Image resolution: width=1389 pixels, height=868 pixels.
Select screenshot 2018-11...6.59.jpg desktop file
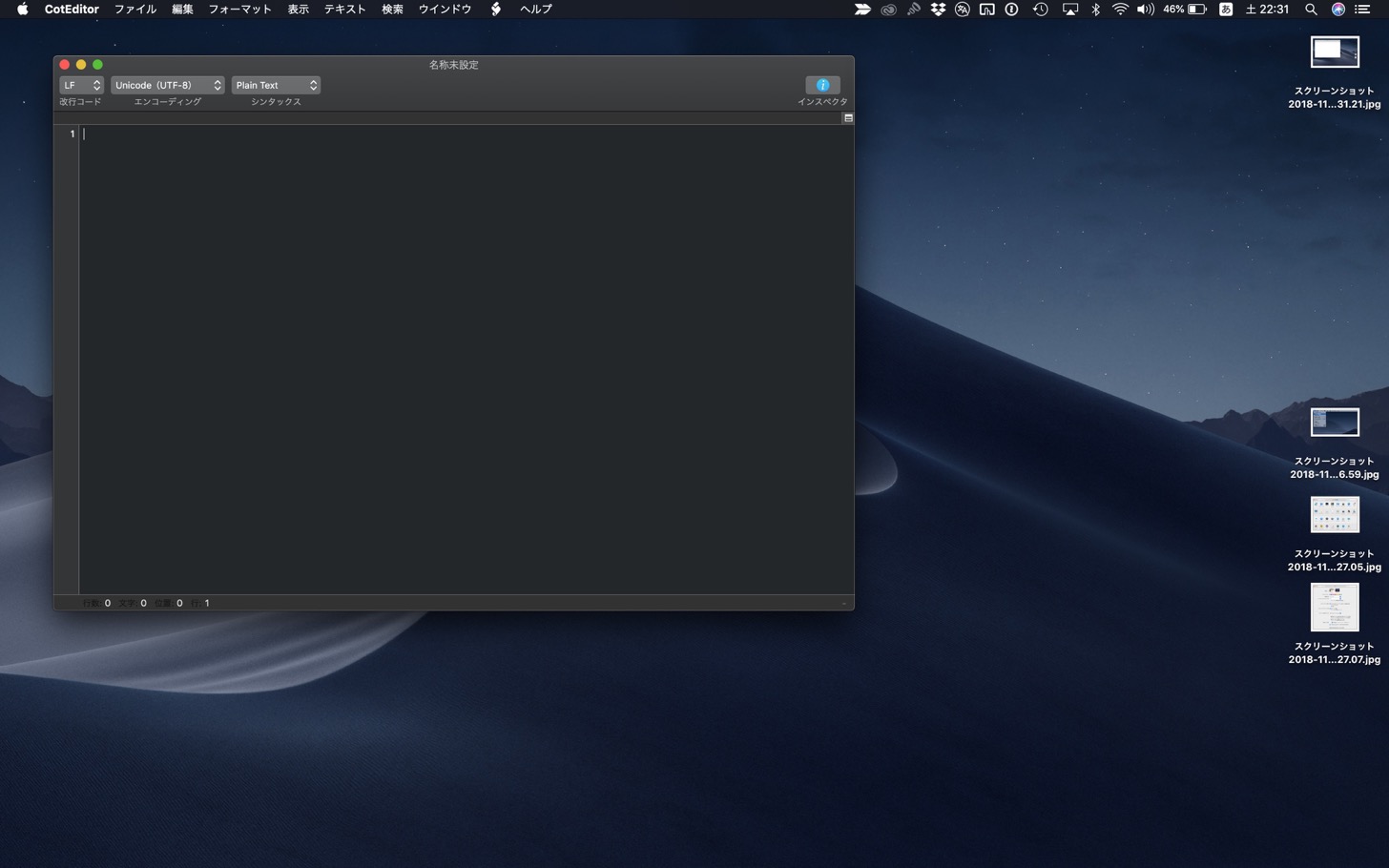click(1335, 443)
